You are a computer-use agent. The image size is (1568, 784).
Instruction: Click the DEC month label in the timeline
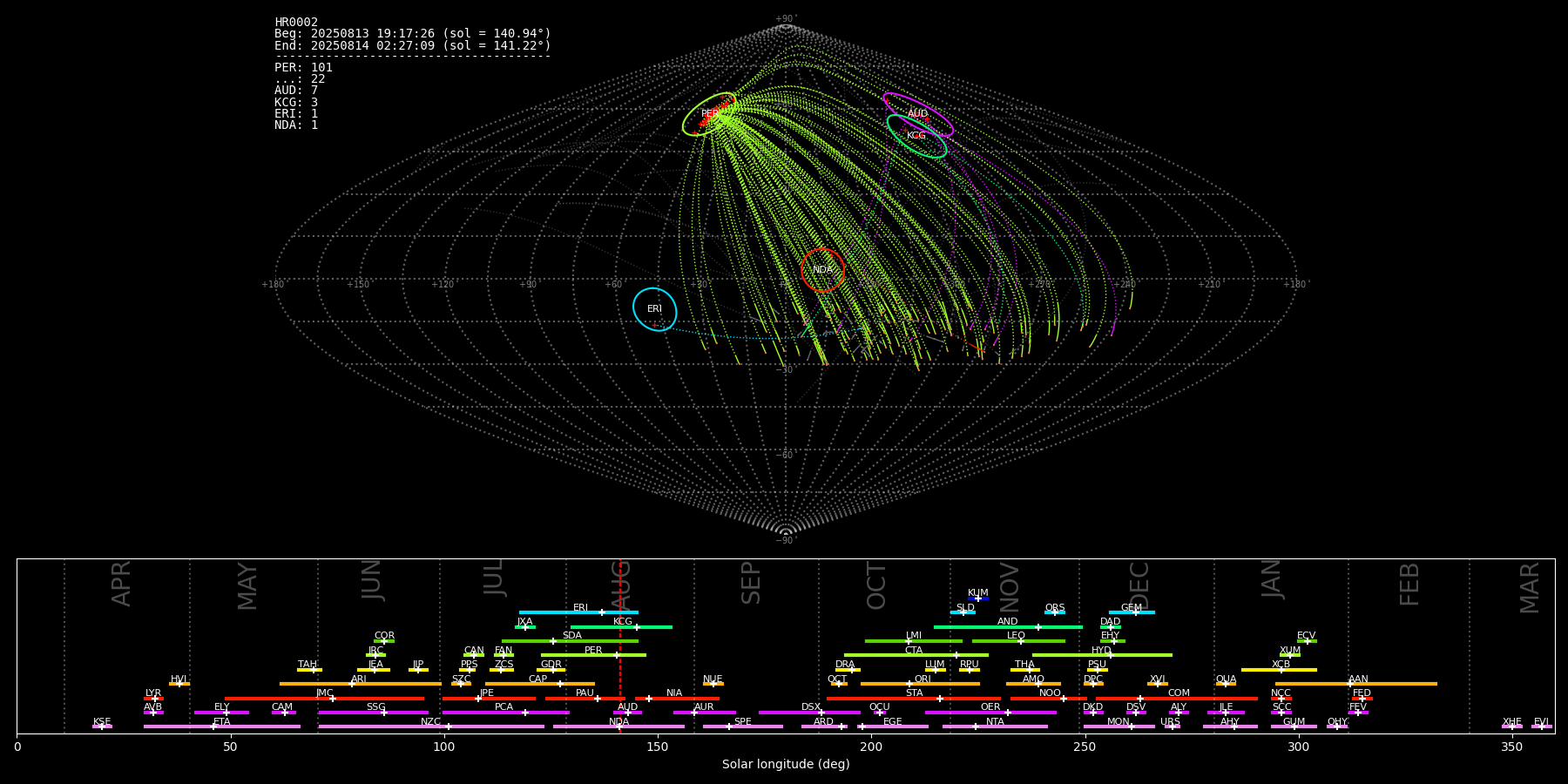coord(1139,586)
